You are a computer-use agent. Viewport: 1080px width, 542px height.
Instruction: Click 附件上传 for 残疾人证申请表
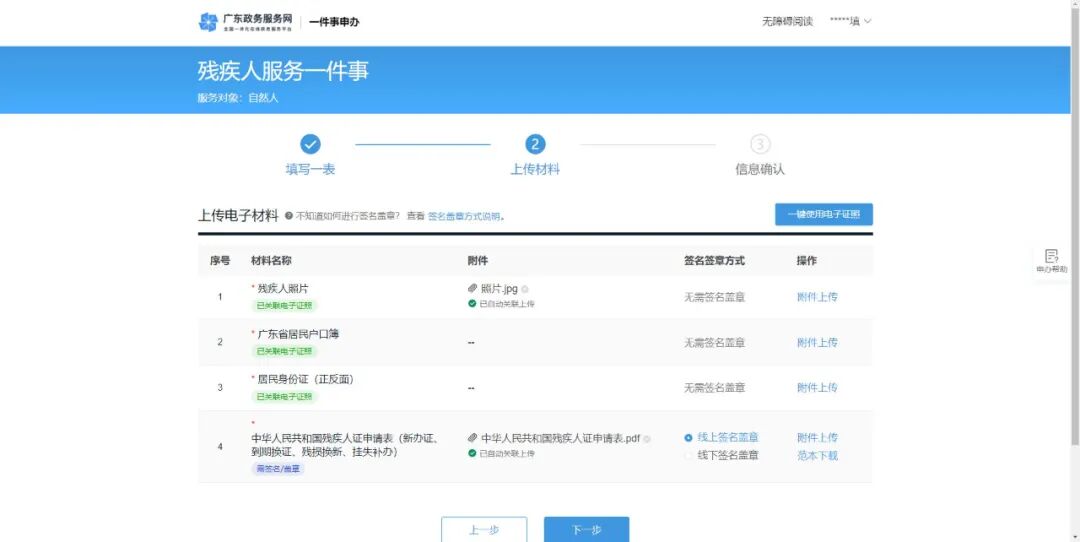click(x=817, y=438)
